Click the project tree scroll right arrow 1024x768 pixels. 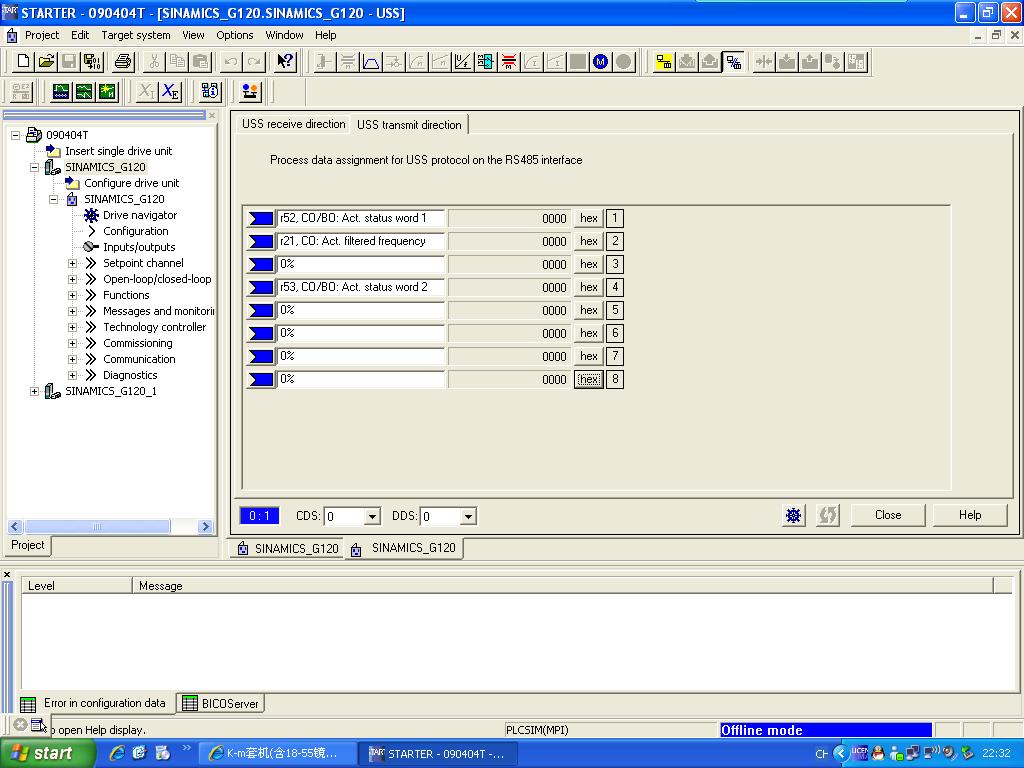pyautogui.click(x=205, y=526)
